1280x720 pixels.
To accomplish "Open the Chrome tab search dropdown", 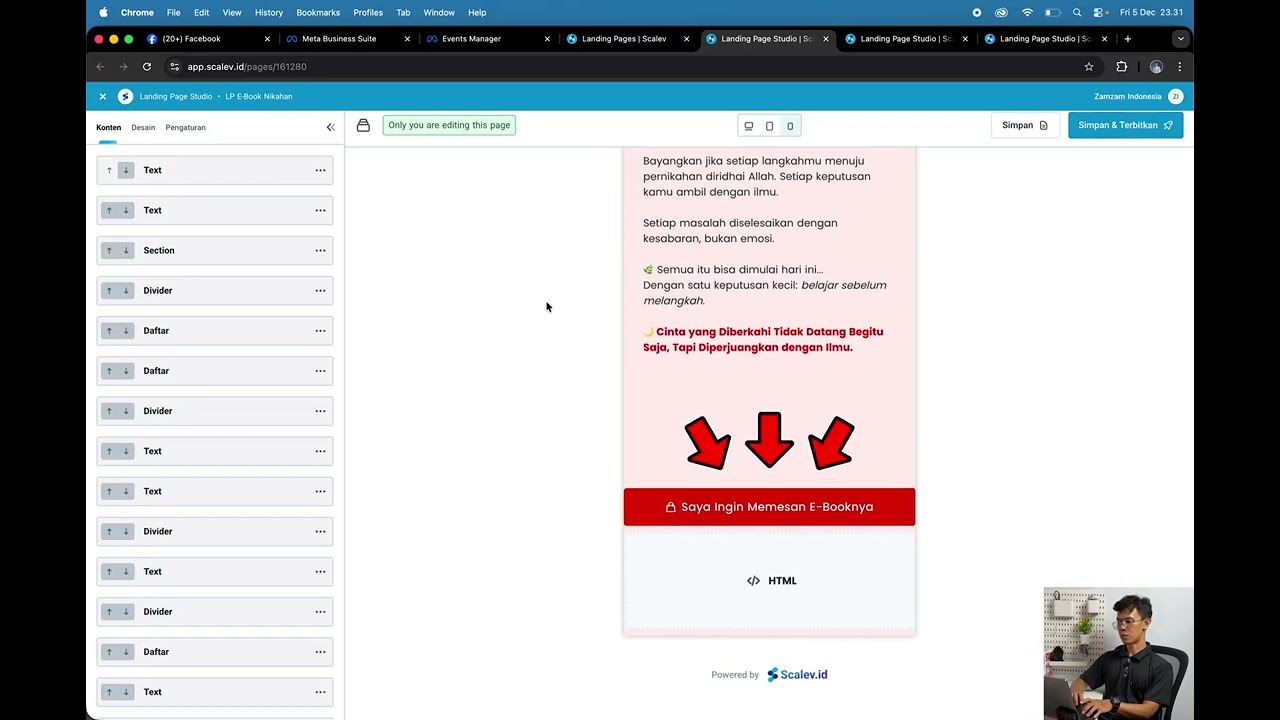I will coord(1180,39).
